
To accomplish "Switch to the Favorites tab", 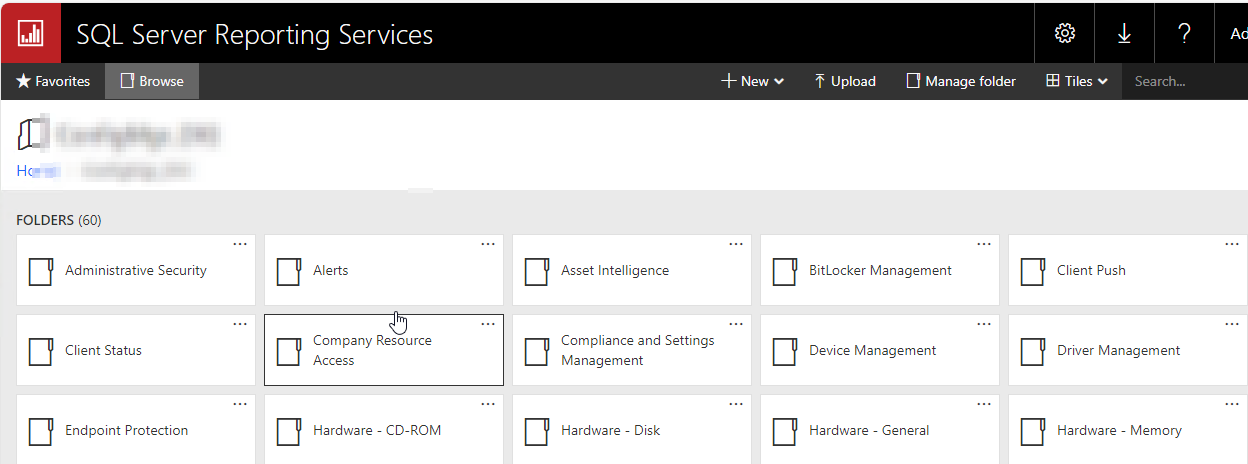I will pyautogui.click(x=53, y=81).
